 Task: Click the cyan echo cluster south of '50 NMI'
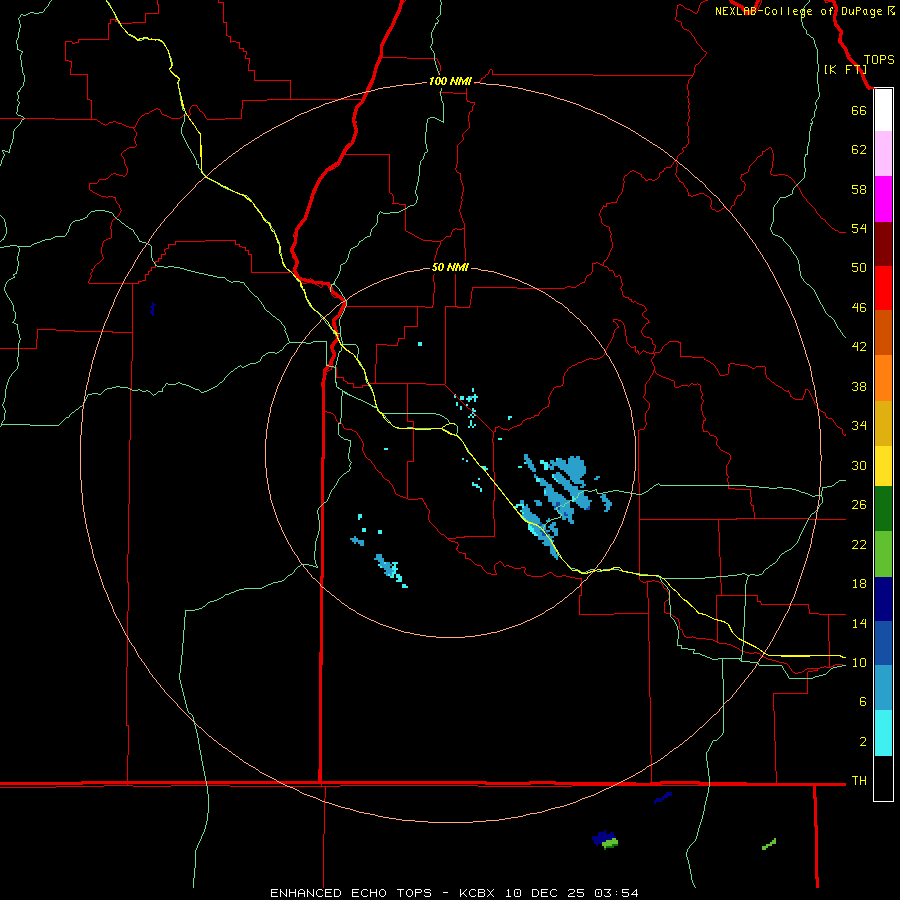coord(468,407)
